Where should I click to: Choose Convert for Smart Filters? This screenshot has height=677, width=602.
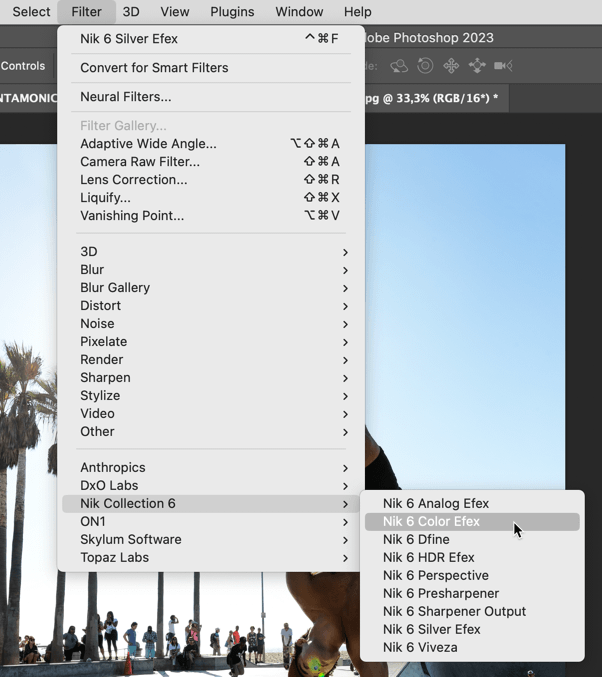pos(211,68)
